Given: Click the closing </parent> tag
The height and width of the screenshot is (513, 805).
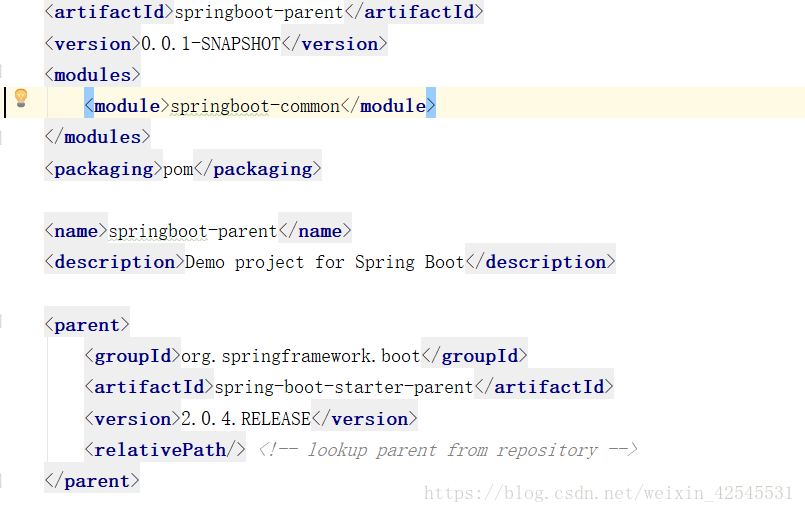Looking at the screenshot, I should click(x=92, y=481).
